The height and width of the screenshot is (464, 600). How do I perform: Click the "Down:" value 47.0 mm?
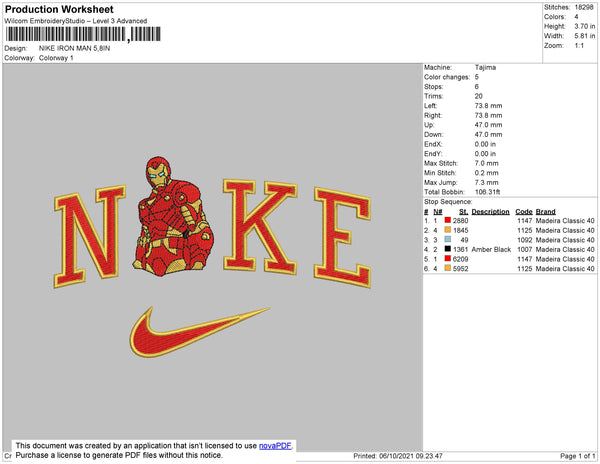pos(488,134)
